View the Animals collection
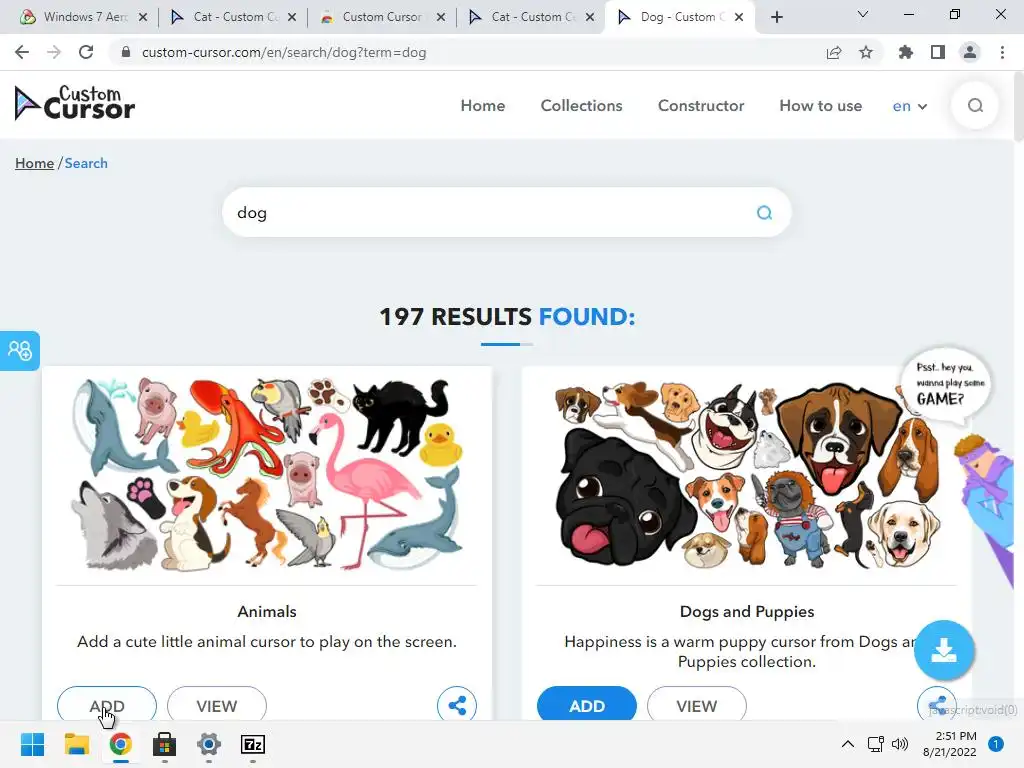 (x=217, y=705)
